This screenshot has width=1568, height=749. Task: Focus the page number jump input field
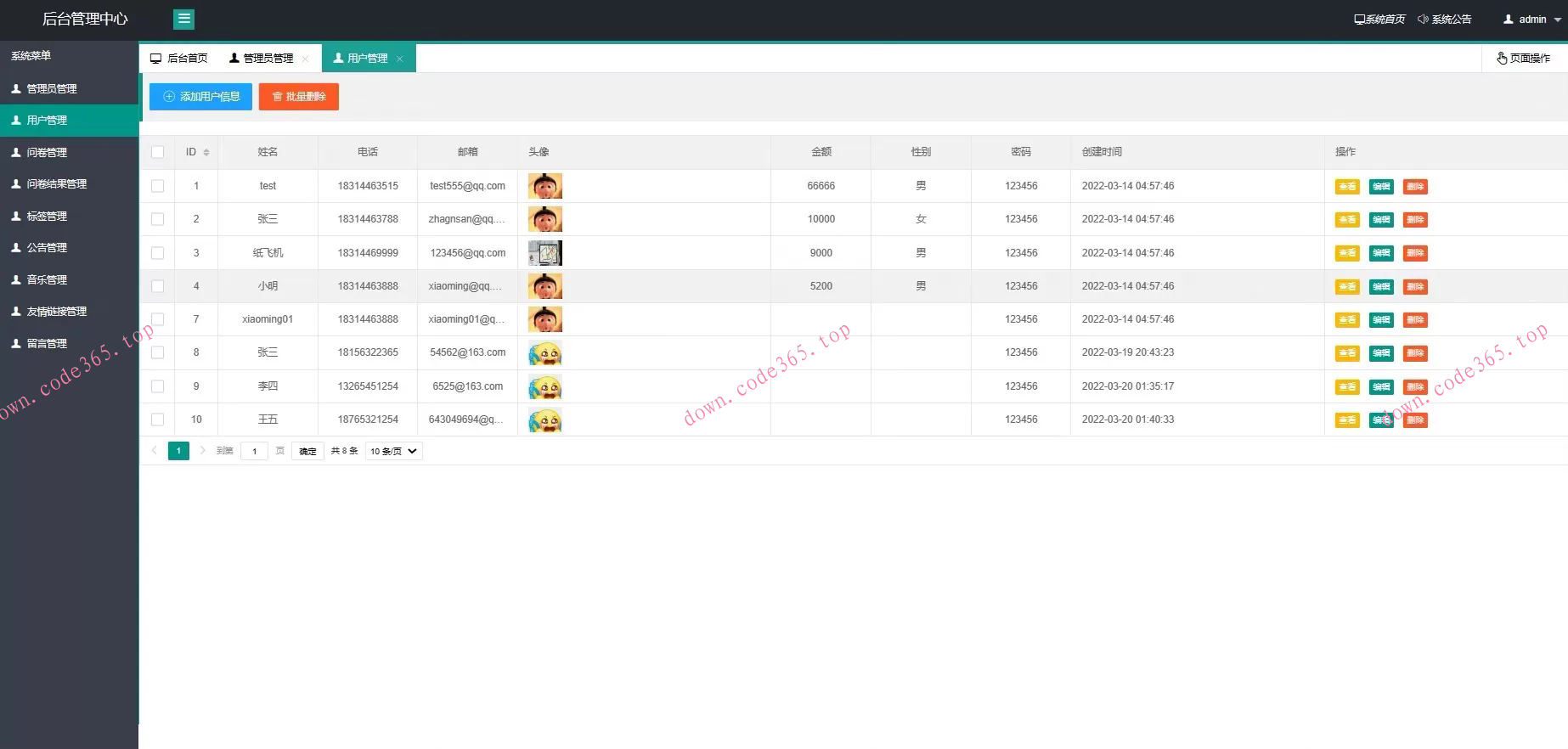pos(255,451)
